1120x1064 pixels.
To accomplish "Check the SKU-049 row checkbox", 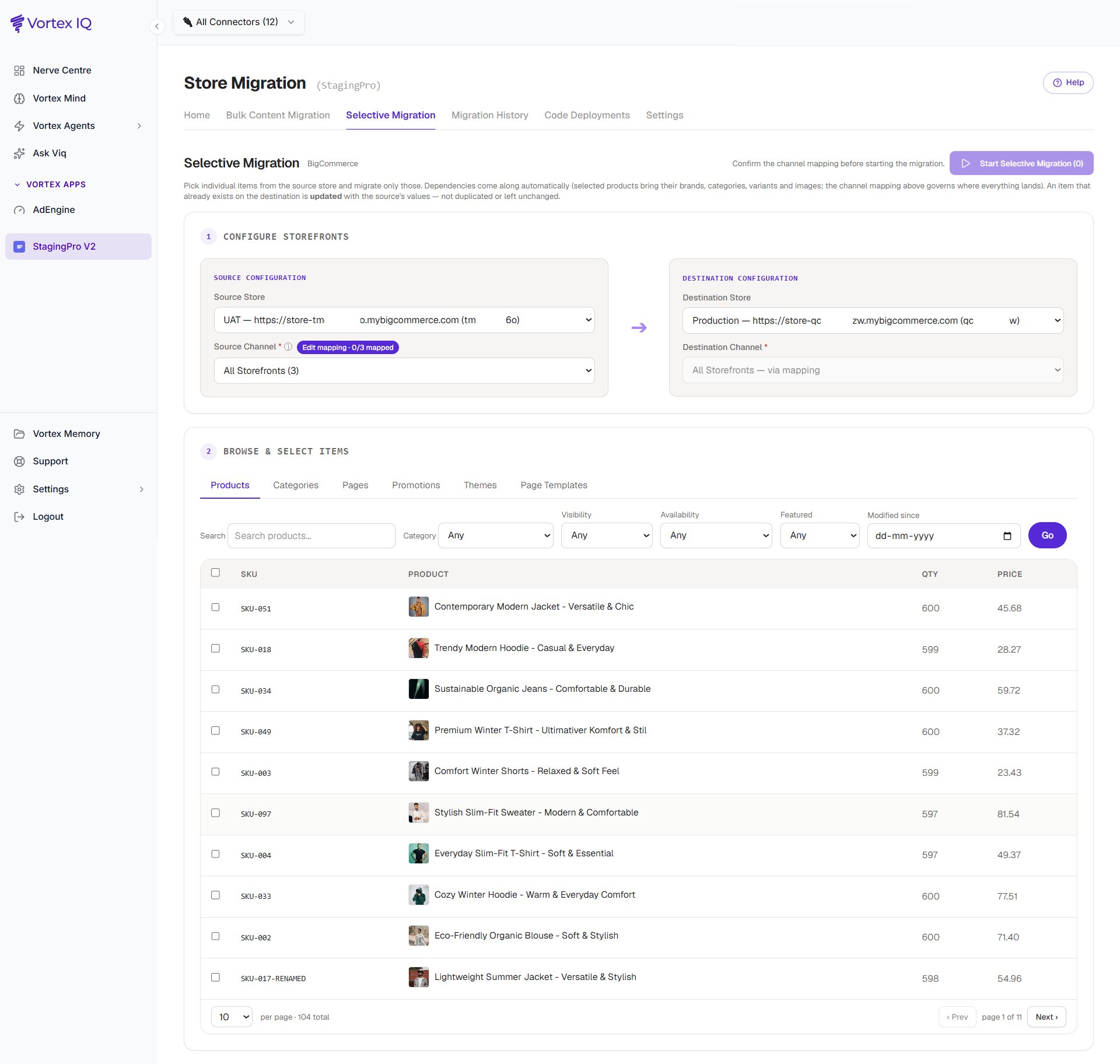I will pyautogui.click(x=215, y=731).
